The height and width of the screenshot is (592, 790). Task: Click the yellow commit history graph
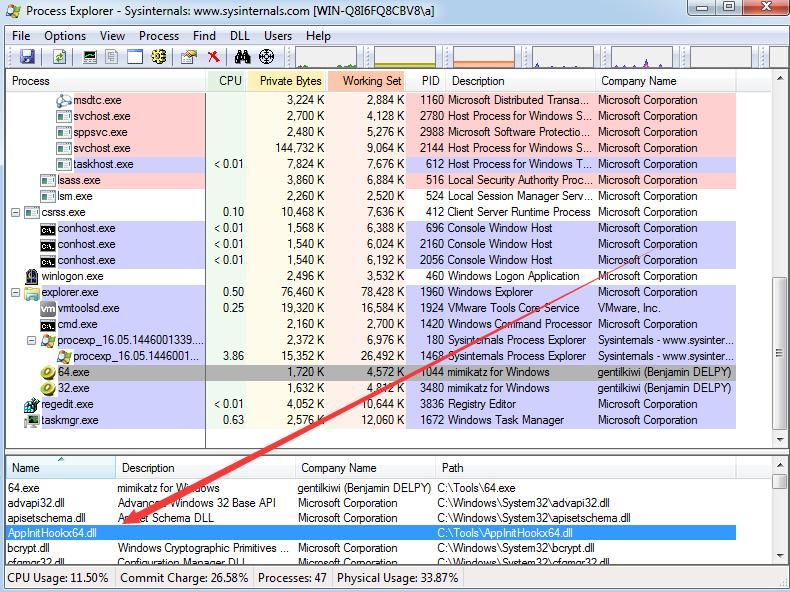[x=405, y=57]
